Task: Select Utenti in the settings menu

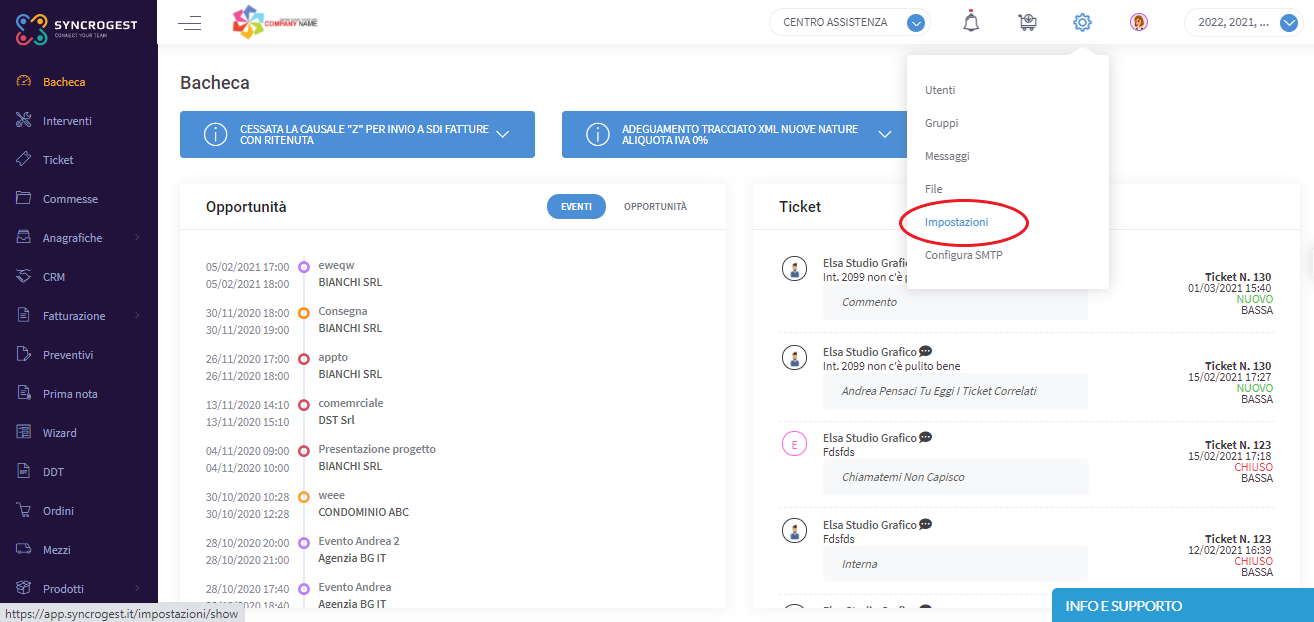Action: pyautogui.click(x=940, y=90)
